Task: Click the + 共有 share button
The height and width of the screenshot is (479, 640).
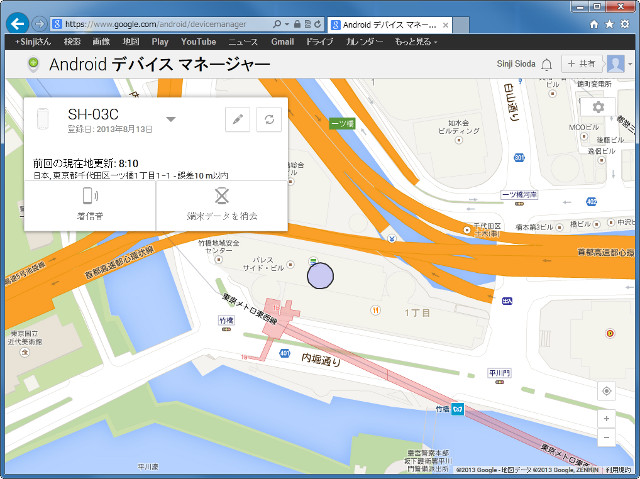Action: tap(582, 64)
